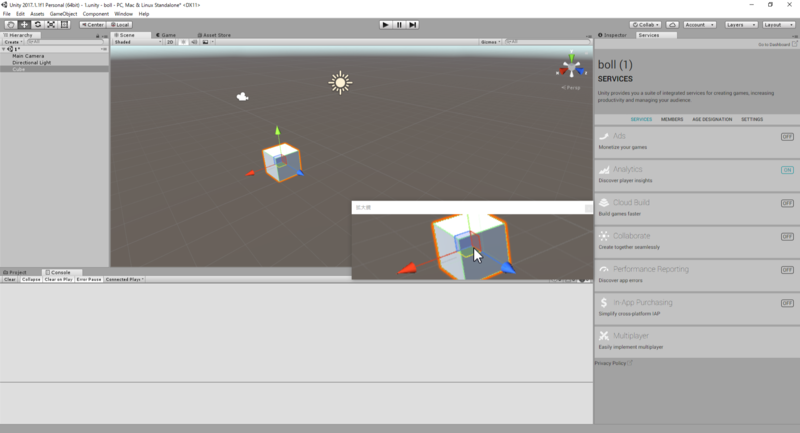
Task: Toggle pivot mode Center button
Action: (x=92, y=24)
